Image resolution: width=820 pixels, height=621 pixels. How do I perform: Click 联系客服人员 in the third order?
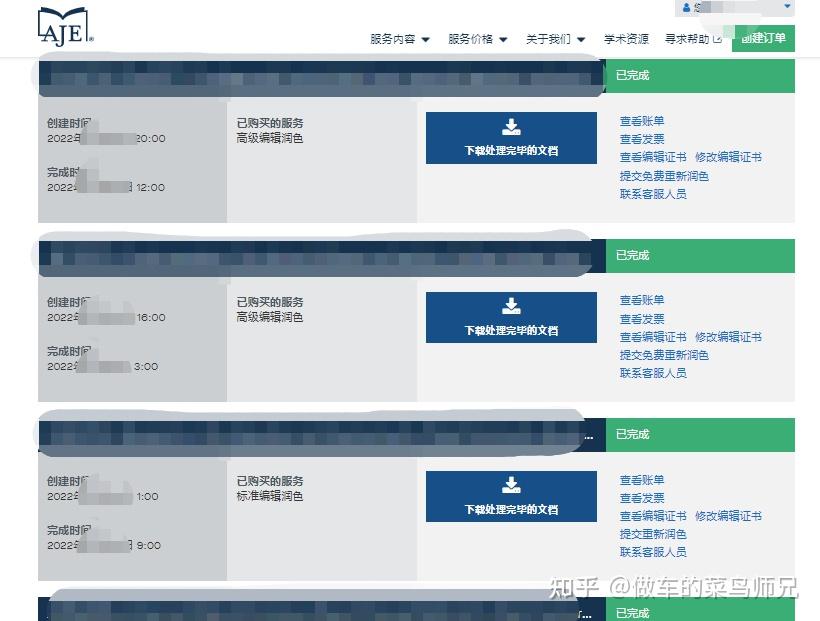click(x=653, y=552)
